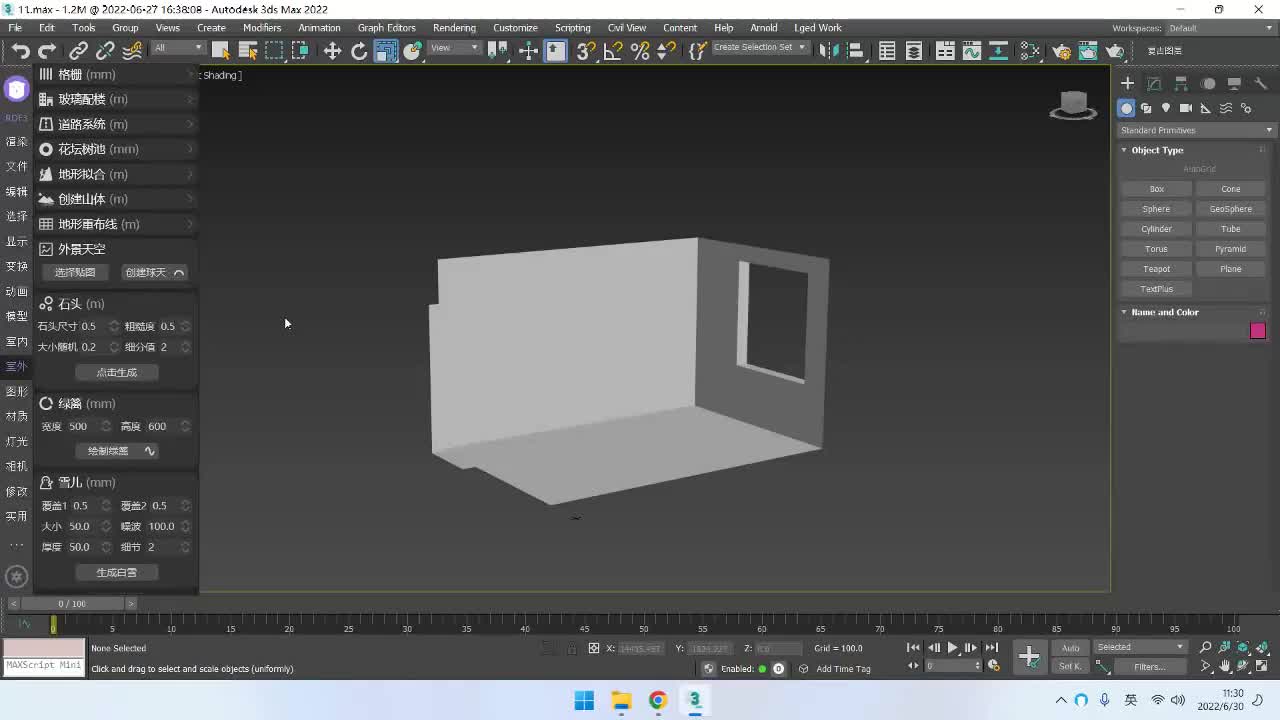Open the Utilities wrench panel tab
The height and width of the screenshot is (720, 1280).
click(1261, 84)
